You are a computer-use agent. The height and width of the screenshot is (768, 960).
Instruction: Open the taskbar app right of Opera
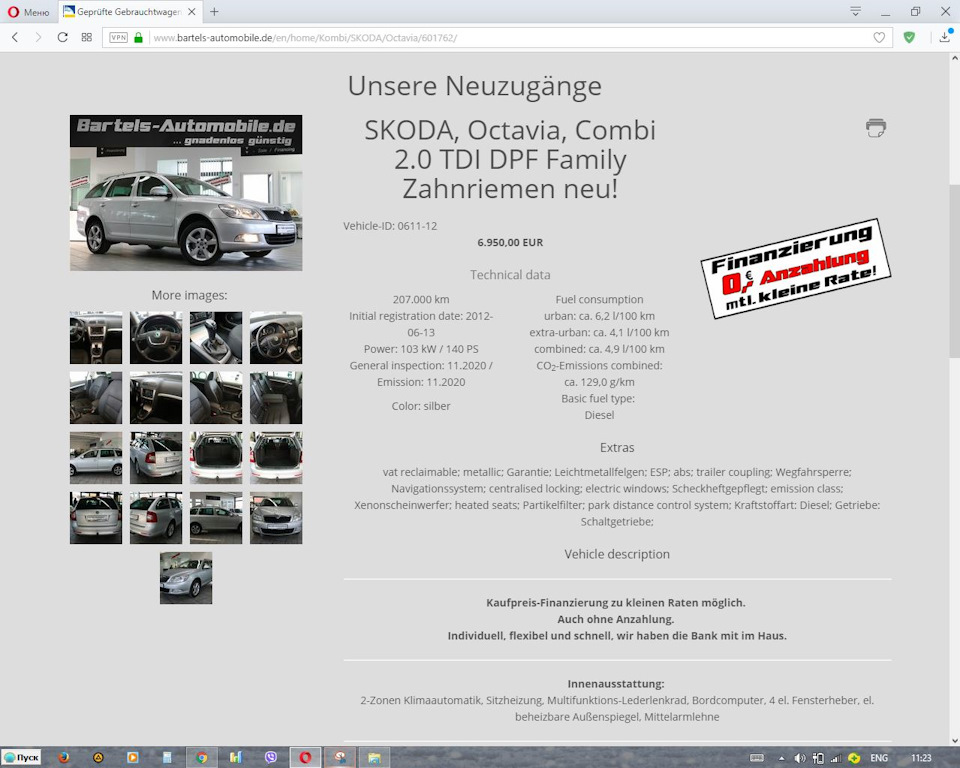pos(339,758)
